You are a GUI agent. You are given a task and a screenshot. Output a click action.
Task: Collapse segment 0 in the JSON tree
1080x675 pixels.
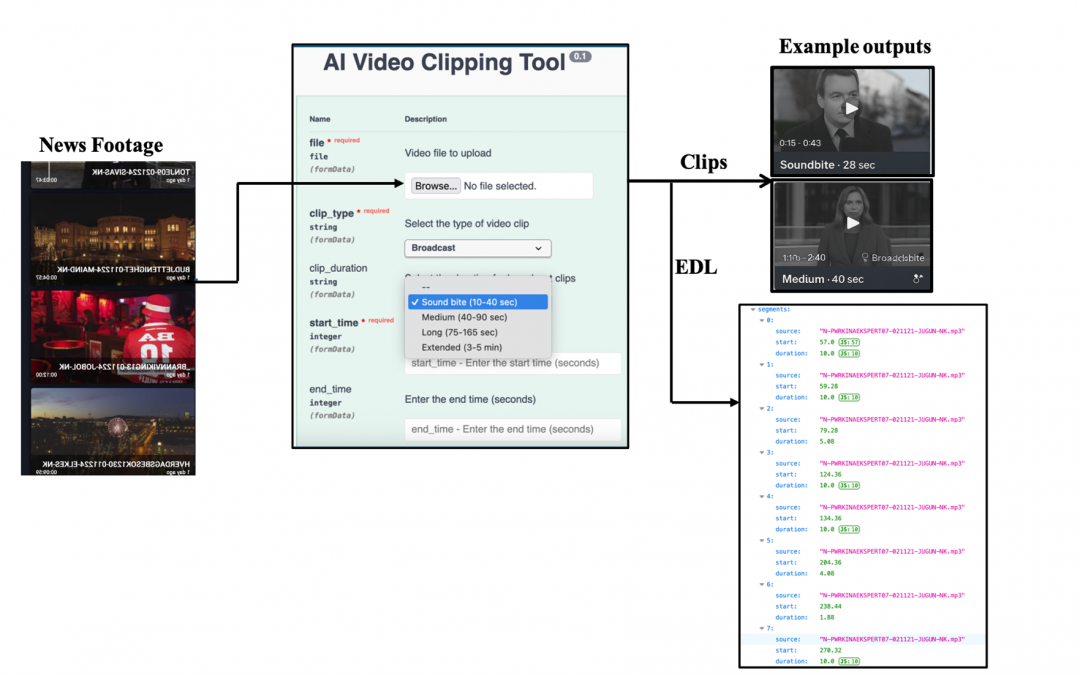pos(762,321)
